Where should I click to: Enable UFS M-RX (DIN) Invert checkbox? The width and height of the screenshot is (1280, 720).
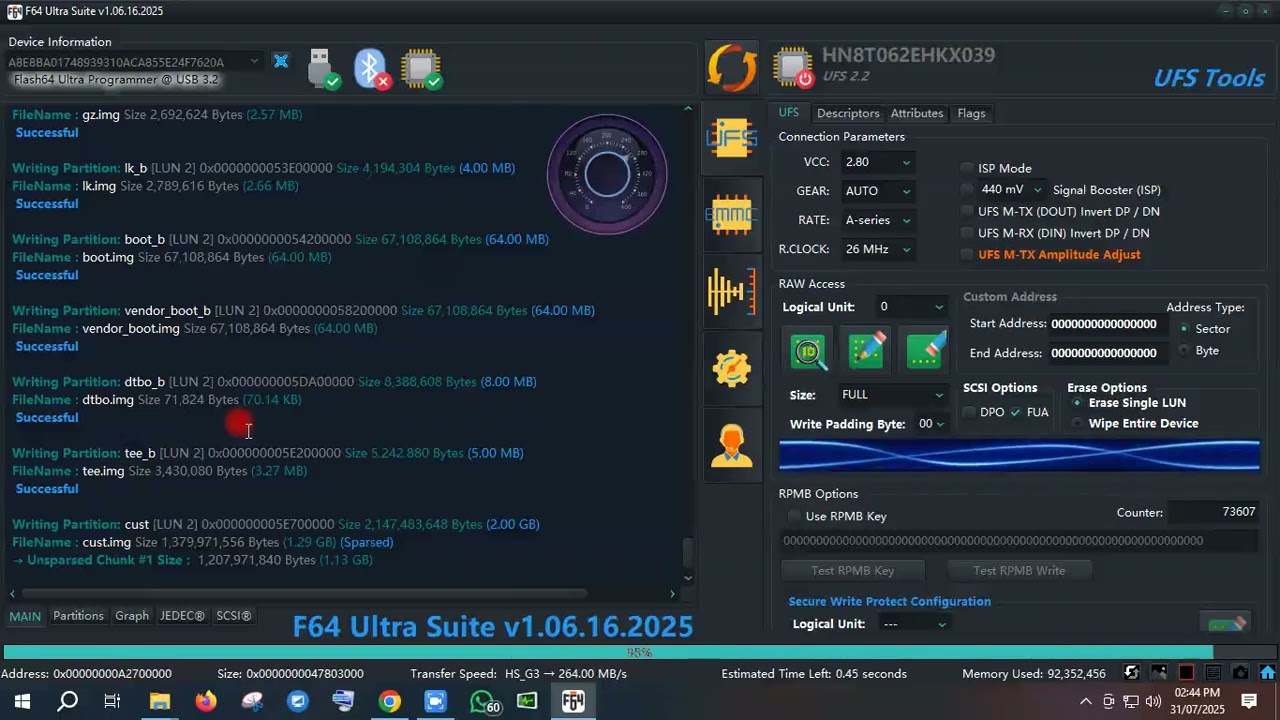coord(967,233)
